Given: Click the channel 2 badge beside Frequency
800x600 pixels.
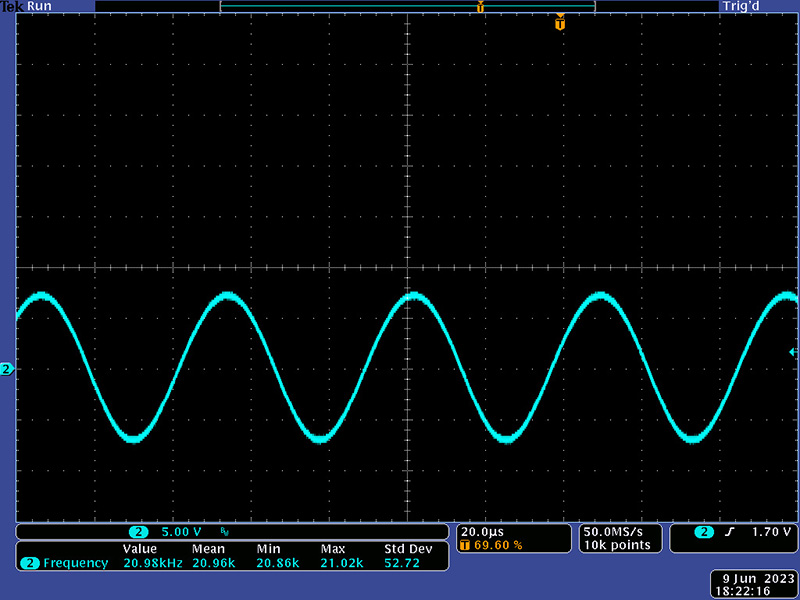Looking at the screenshot, I should click(30, 563).
